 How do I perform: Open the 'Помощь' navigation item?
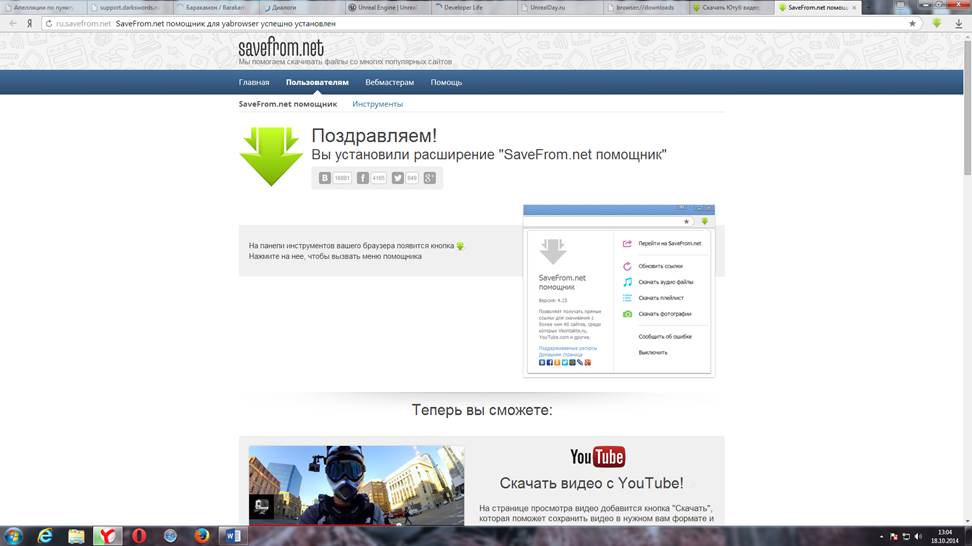click(446, 82)
